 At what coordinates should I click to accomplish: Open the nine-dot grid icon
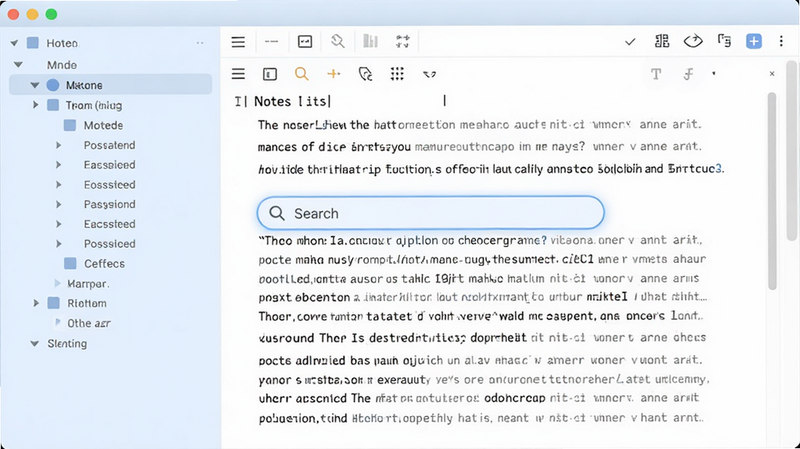coord(397,74)
